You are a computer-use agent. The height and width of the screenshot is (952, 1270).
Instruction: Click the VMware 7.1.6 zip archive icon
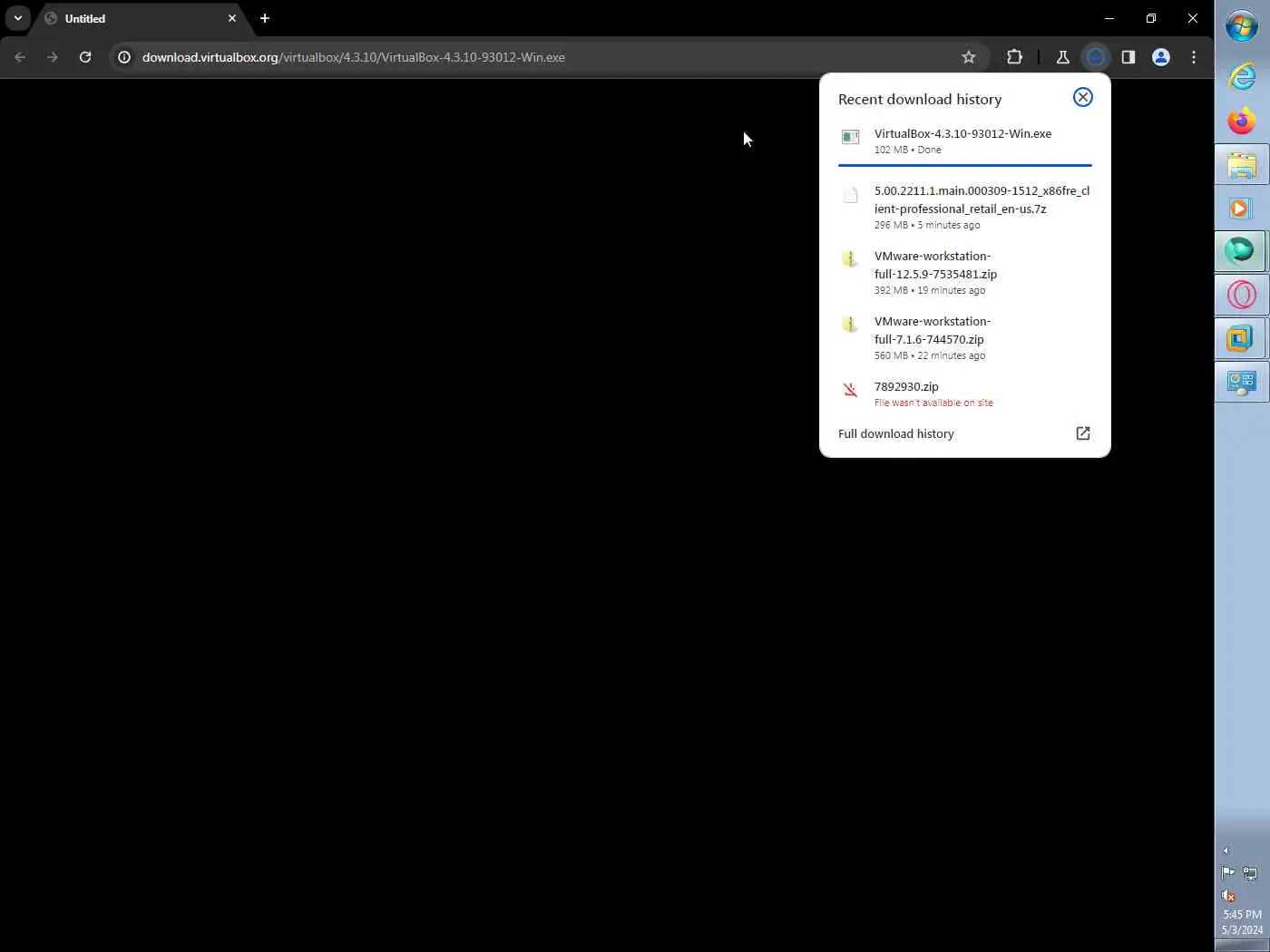point(850,325)
